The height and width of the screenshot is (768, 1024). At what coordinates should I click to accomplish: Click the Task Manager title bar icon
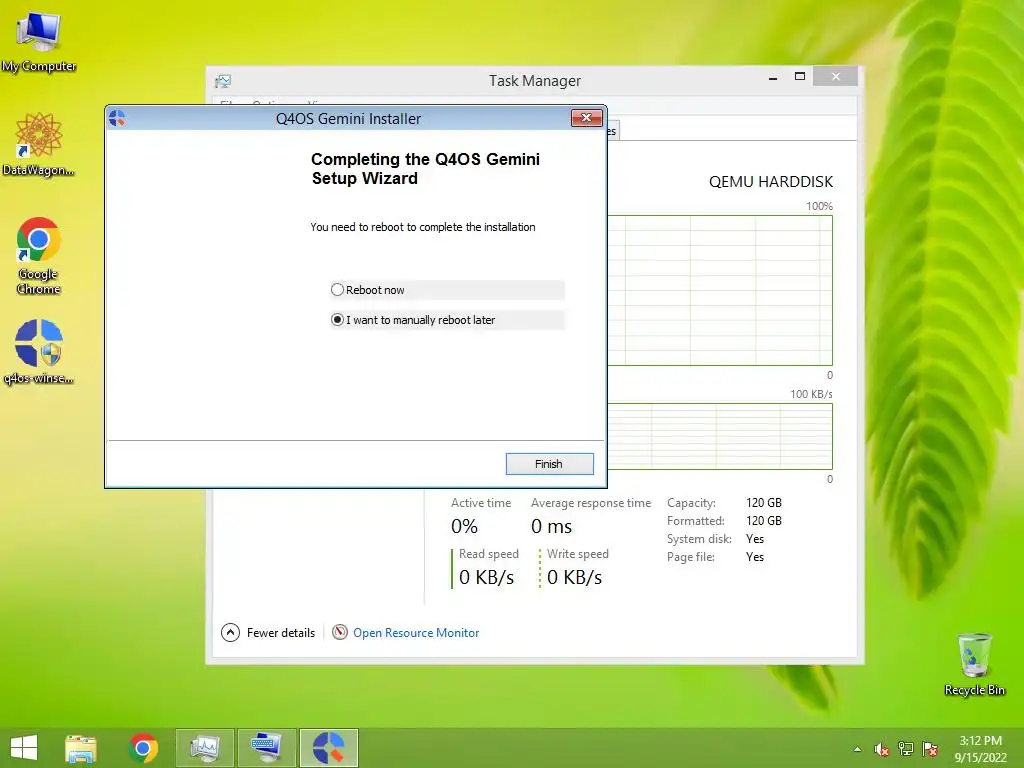click(x=223, y=81)
